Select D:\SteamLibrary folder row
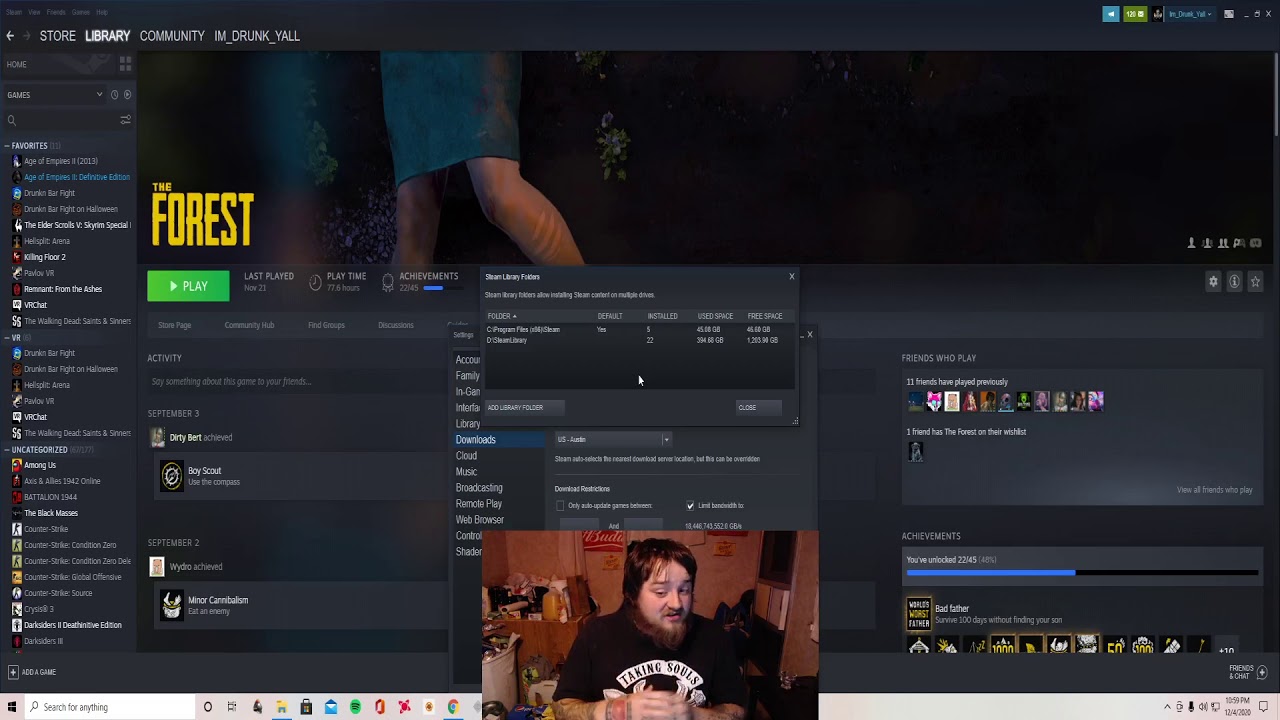Viewport: 1280px width, 720px height. tap(640, 340)
